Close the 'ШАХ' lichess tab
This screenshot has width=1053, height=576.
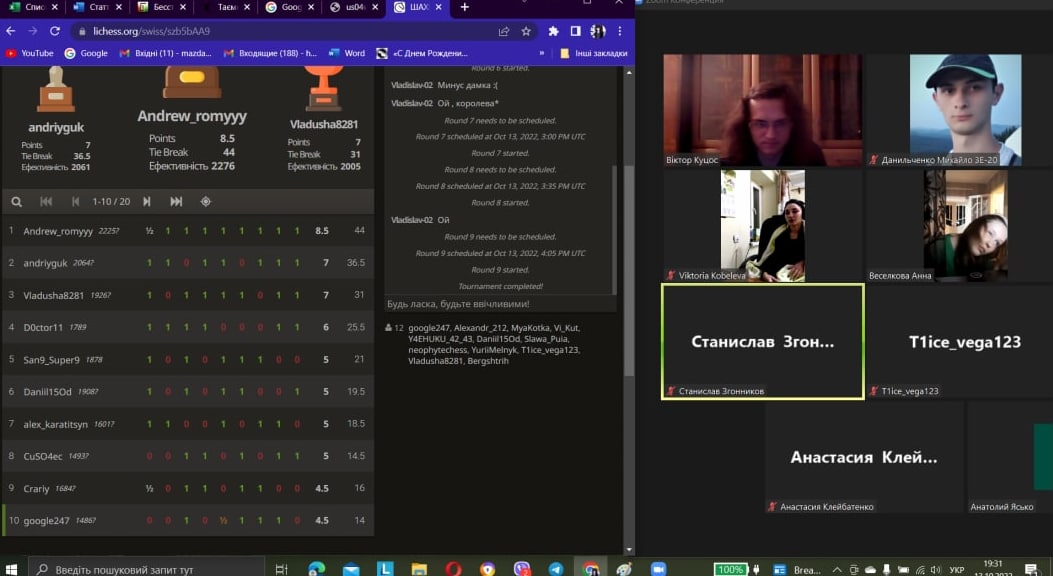pos(439,7)
